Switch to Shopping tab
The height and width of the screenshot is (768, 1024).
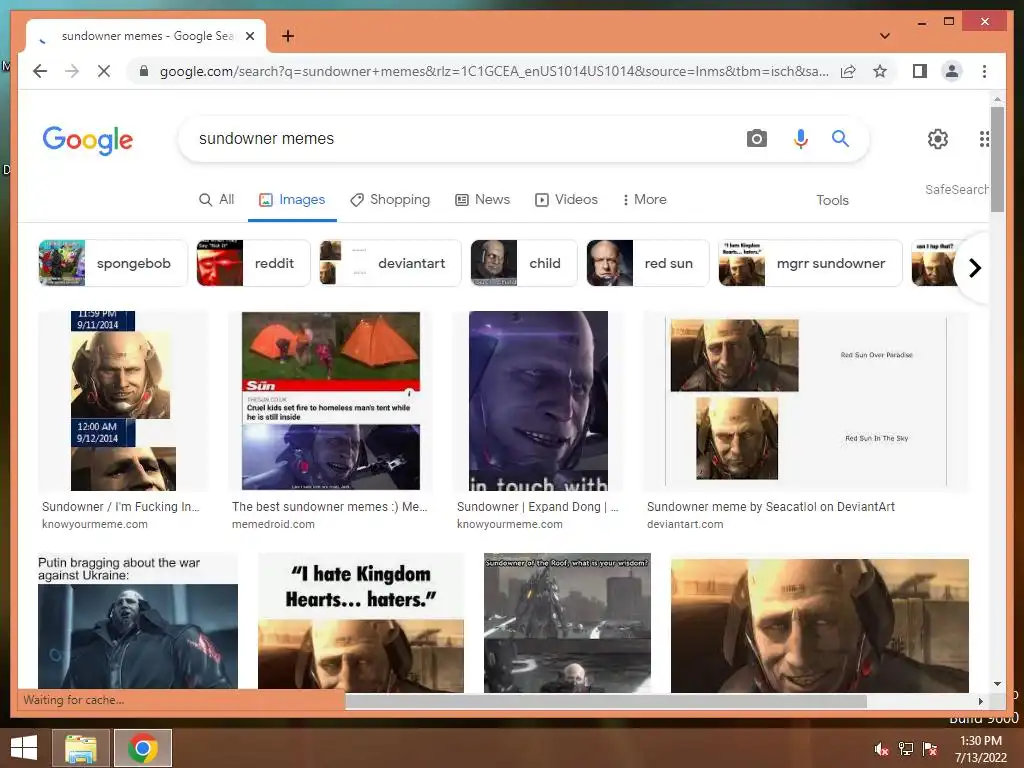[x=390, y=200]
